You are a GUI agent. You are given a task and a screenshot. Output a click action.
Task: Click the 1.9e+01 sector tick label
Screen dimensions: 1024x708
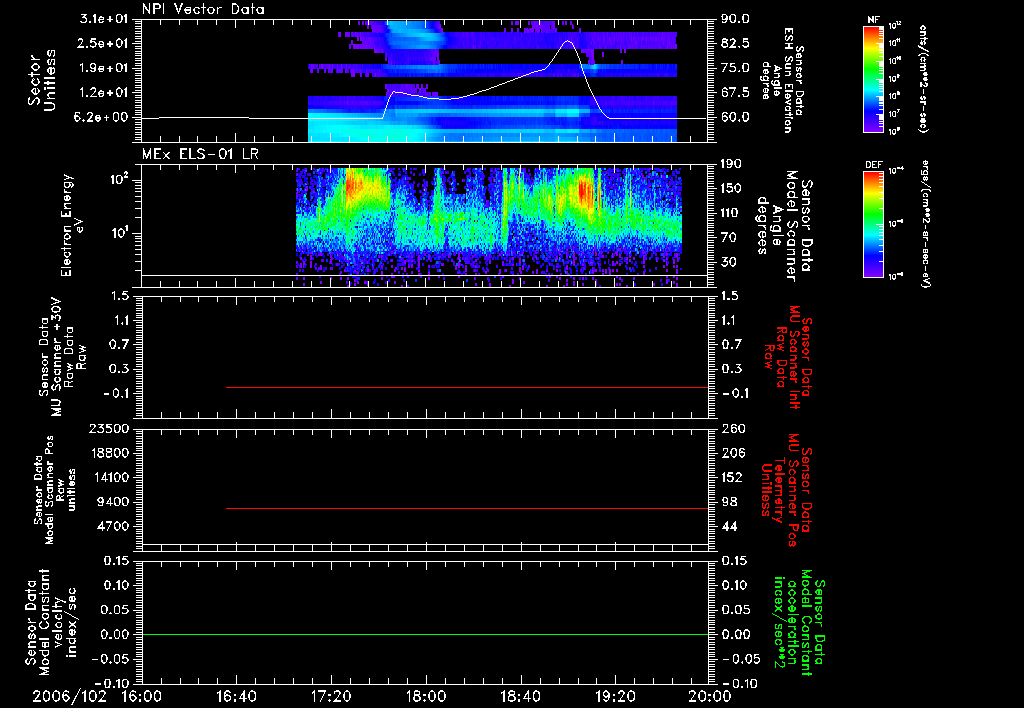[x=104, y=68]
